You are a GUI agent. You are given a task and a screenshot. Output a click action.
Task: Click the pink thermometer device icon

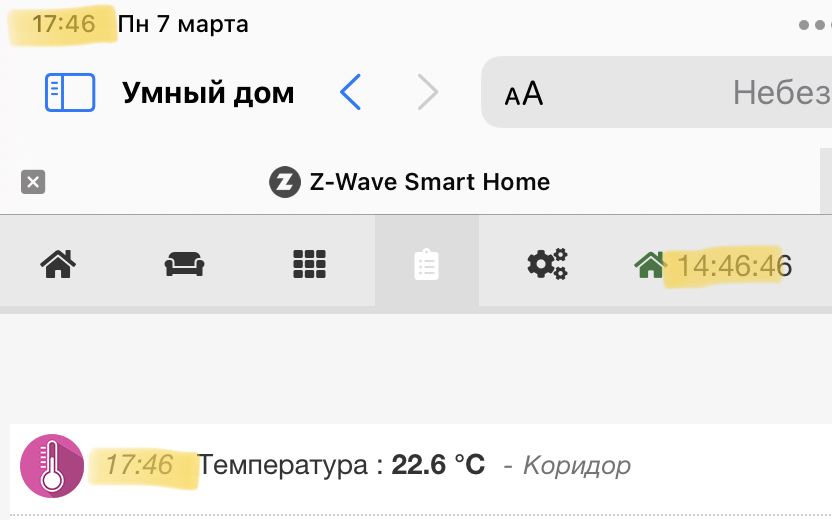click(52, 466)
